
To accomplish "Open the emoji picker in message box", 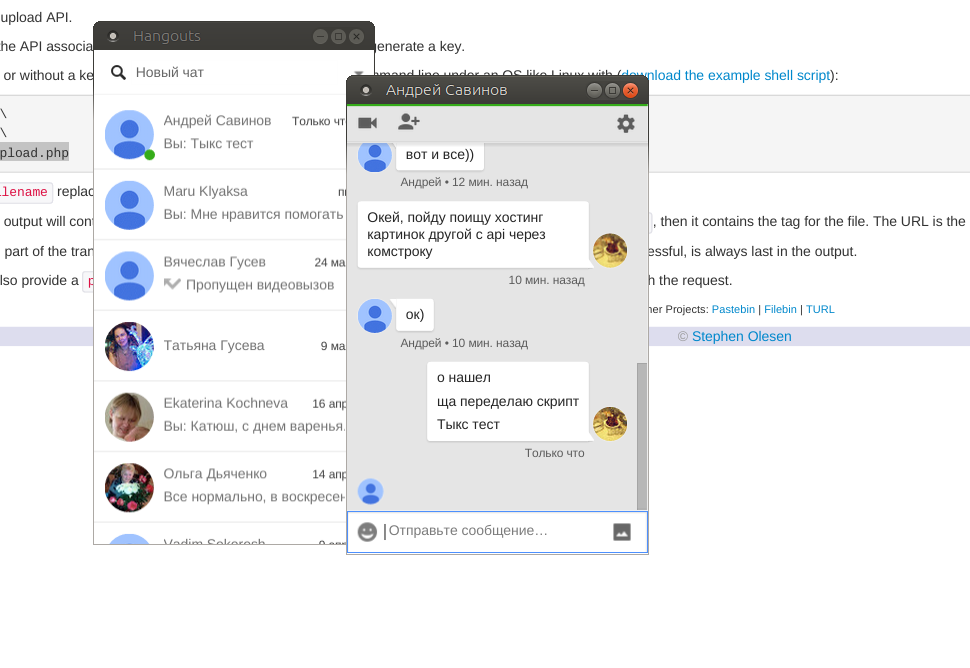I will pos(367,531).
